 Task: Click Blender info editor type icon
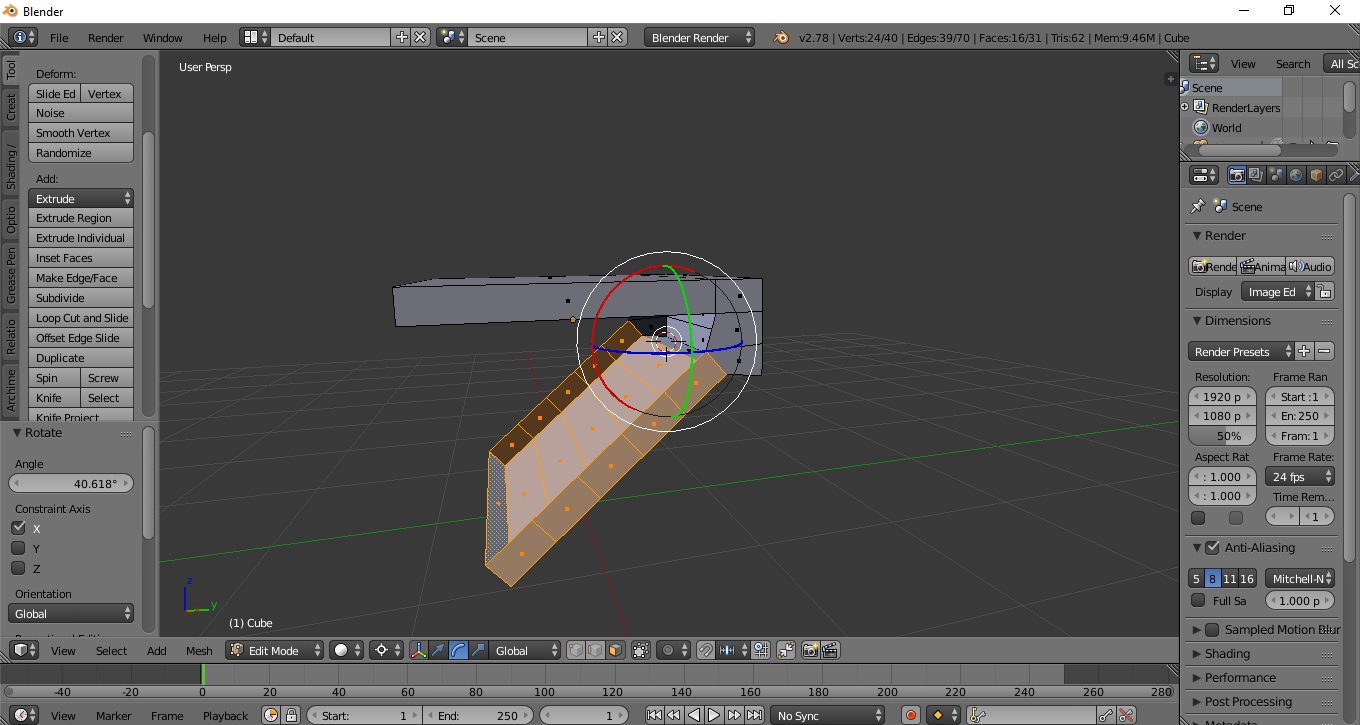(23, 37)
